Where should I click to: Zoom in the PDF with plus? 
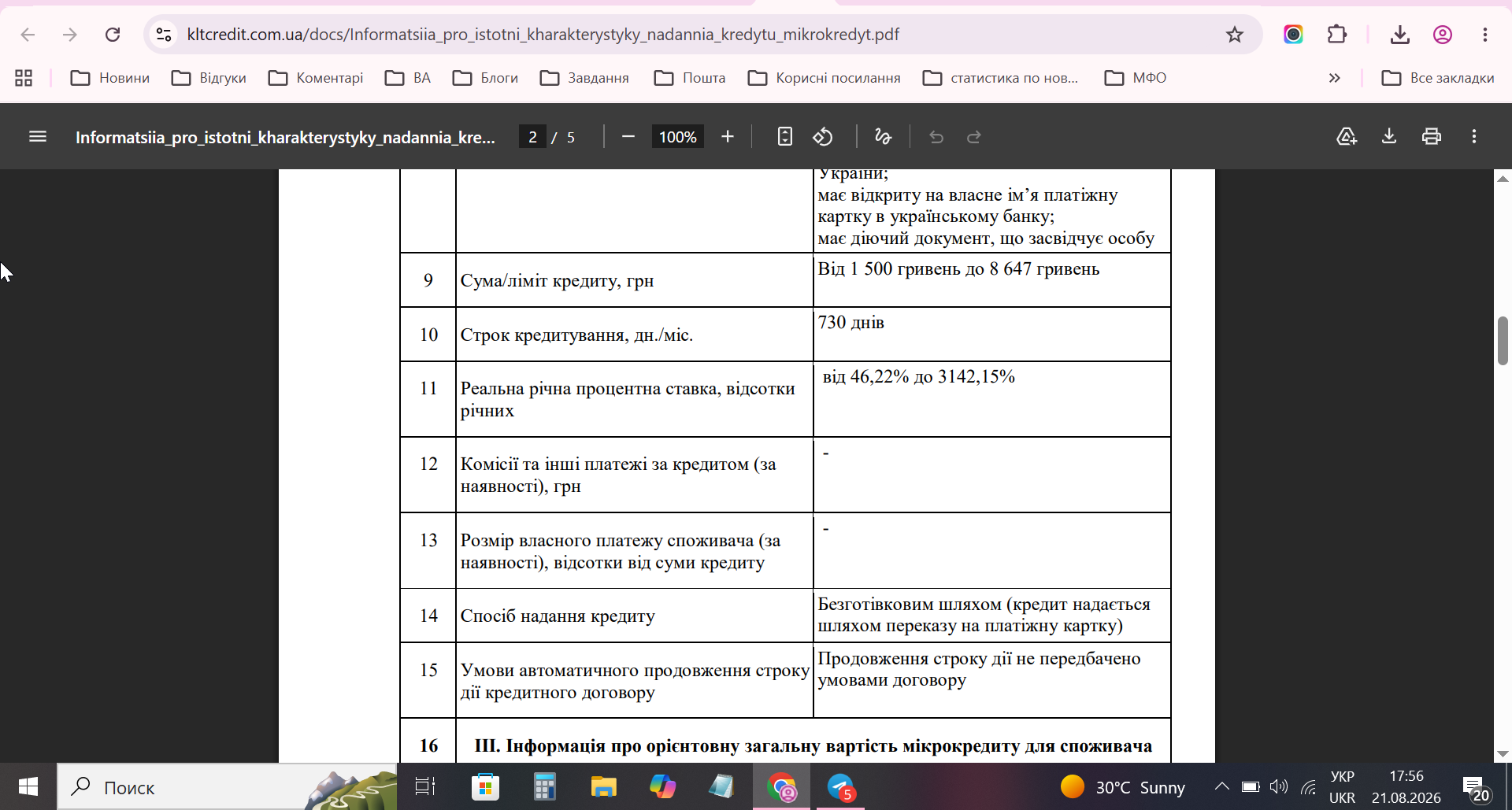pyautogui.click(x=728, y=137)
